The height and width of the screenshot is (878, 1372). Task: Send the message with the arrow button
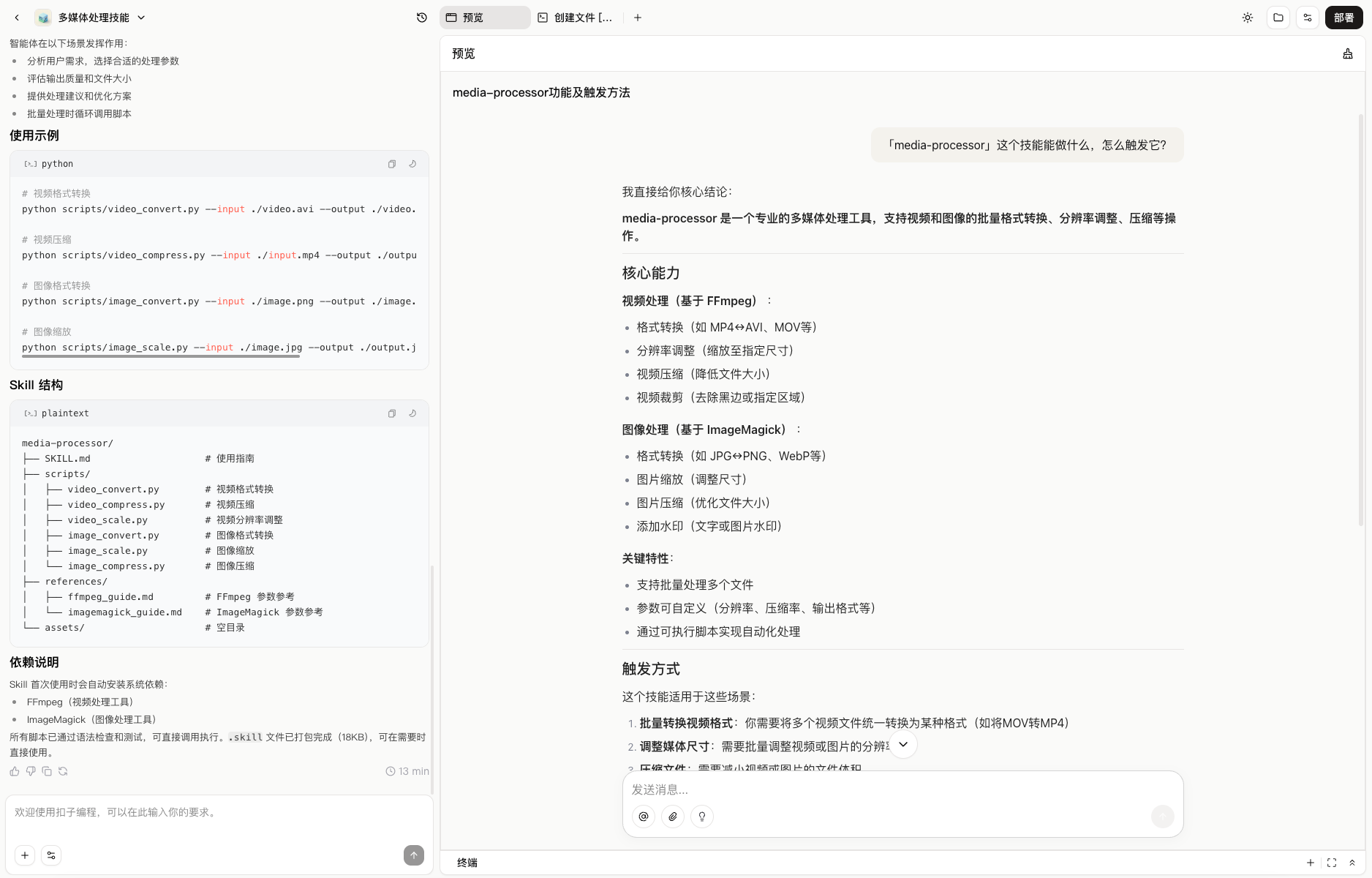(x=1163, y=817)
